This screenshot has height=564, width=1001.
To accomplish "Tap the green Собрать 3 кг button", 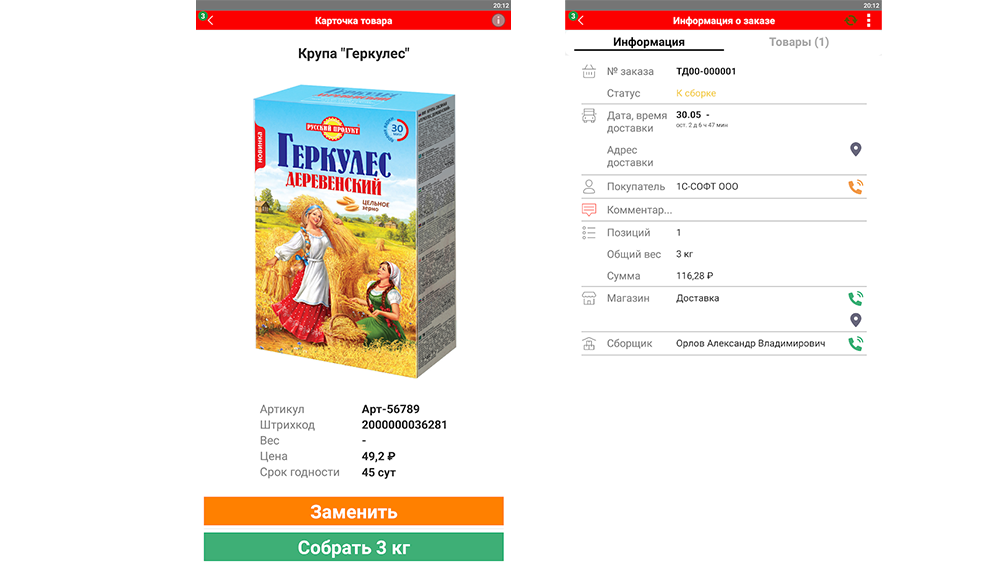I will pos(354,547).
